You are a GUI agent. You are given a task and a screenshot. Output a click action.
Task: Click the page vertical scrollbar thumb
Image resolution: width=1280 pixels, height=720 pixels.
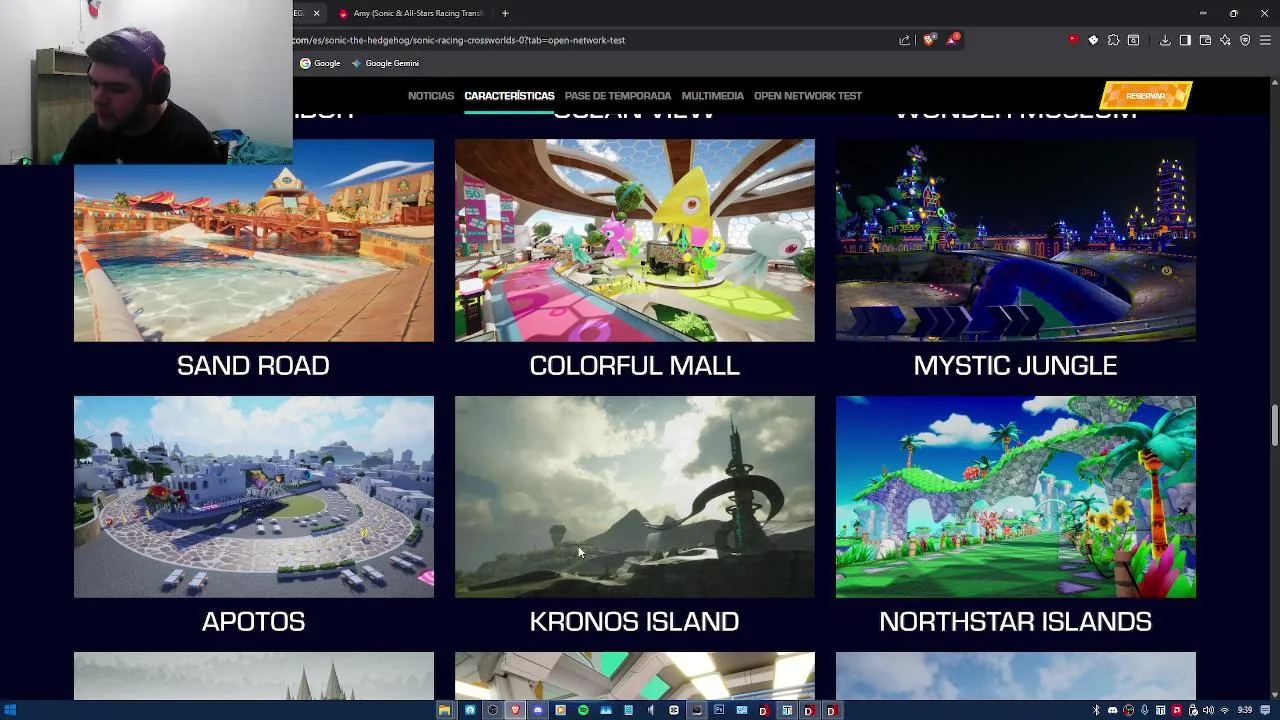tap(1274, 426)
